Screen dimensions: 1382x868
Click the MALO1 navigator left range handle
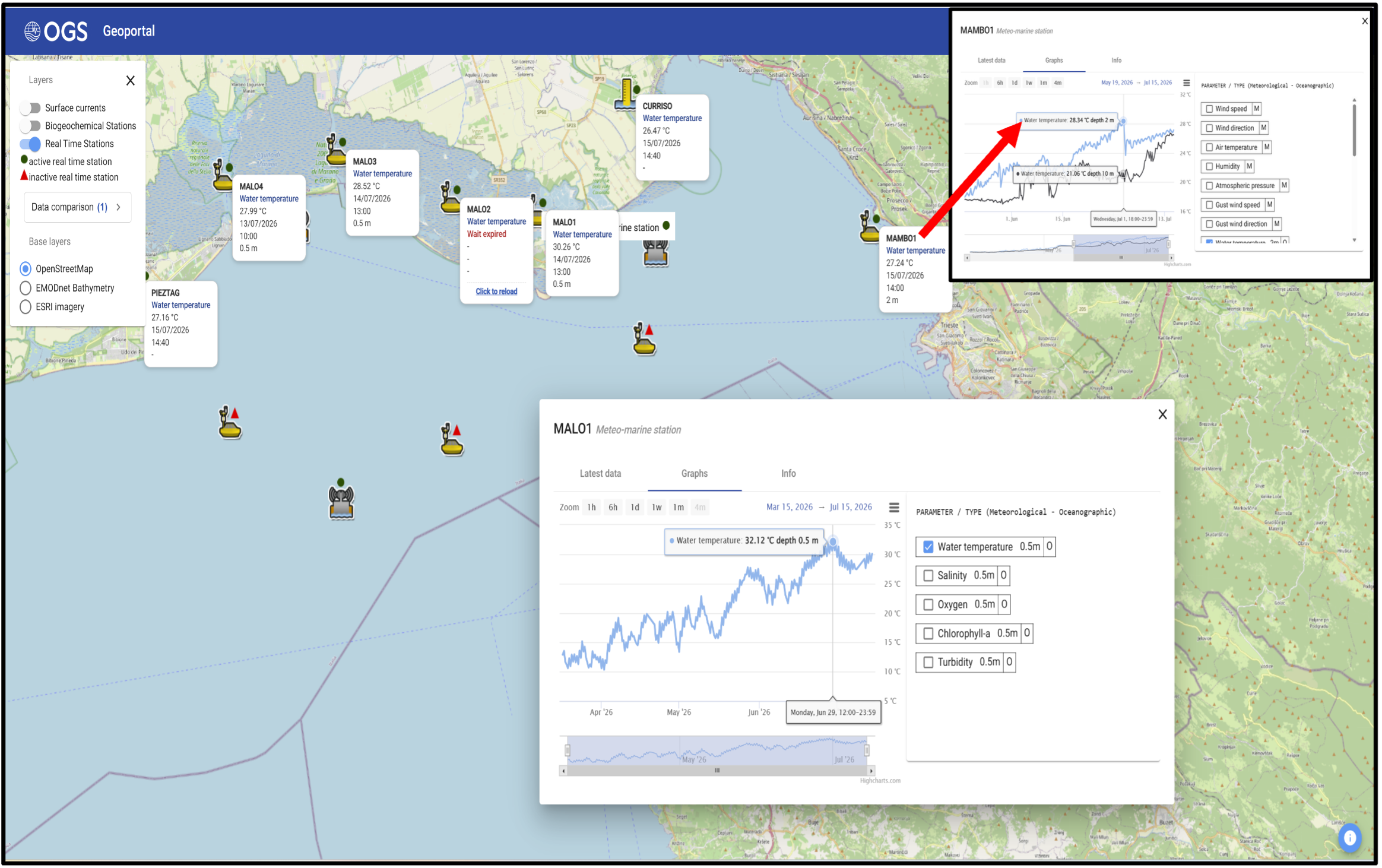pos(567,750)
